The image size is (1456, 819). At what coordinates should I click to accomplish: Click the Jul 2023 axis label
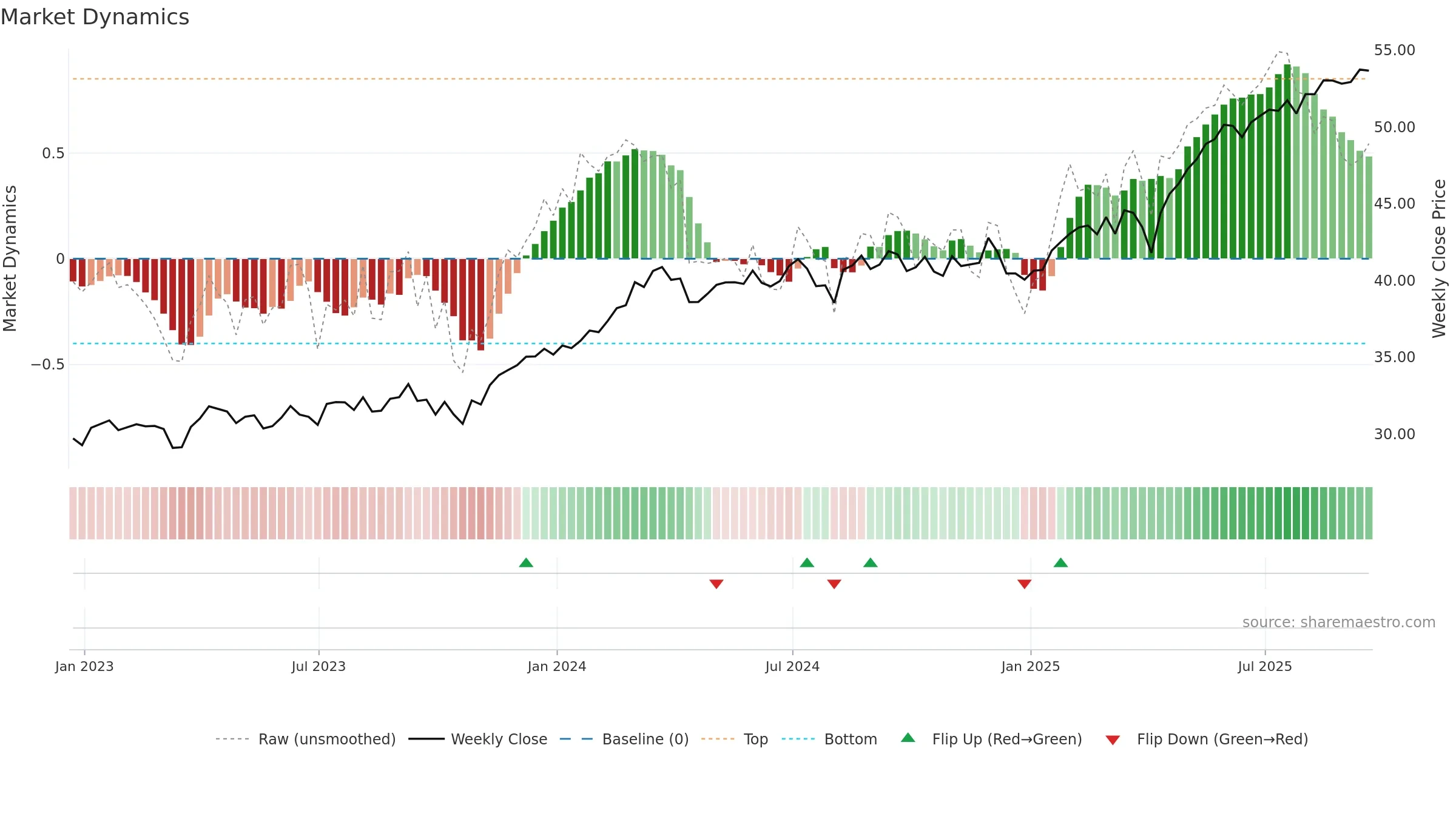(318, 666)
